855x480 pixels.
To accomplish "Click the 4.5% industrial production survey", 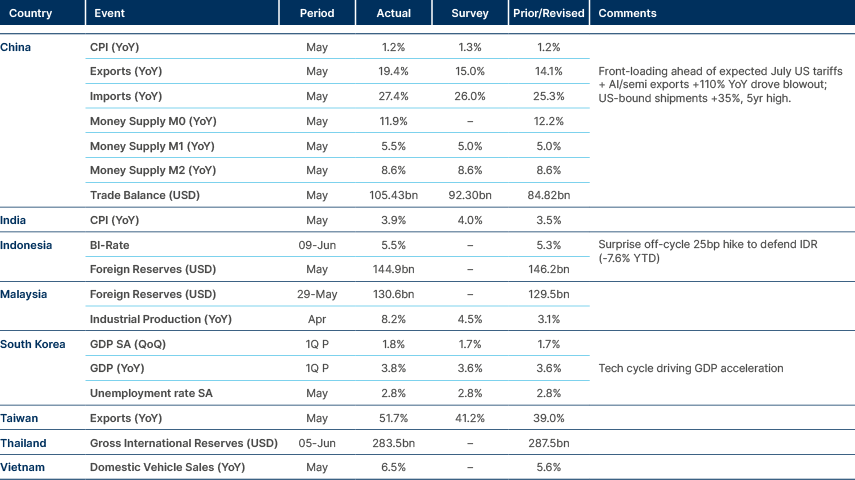I will [469, 319].
